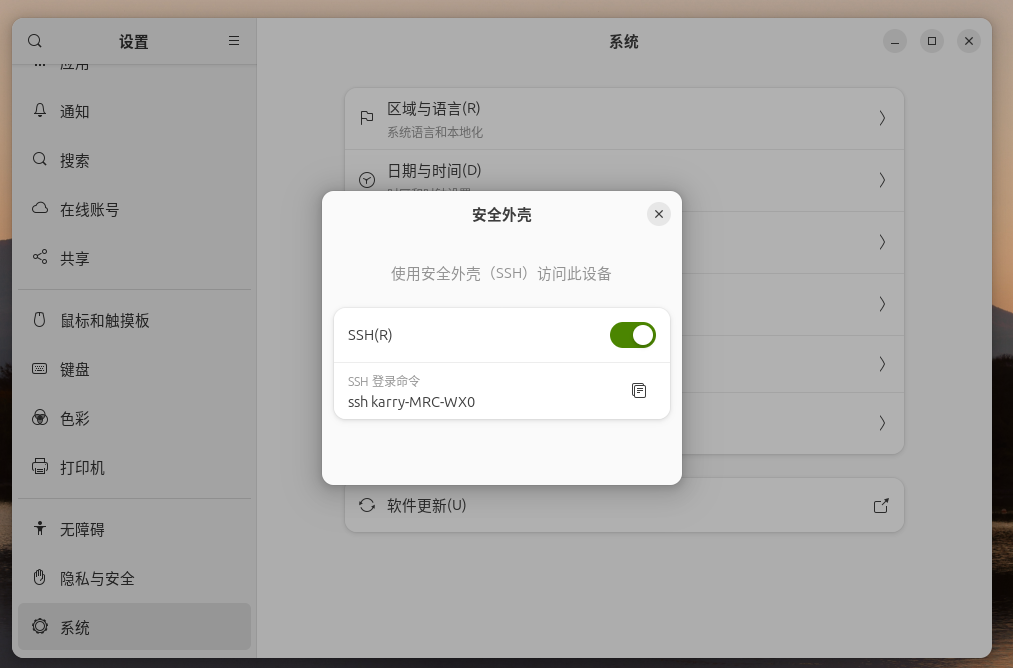Click the external link icon of 软件更新

tap(881, 506)
